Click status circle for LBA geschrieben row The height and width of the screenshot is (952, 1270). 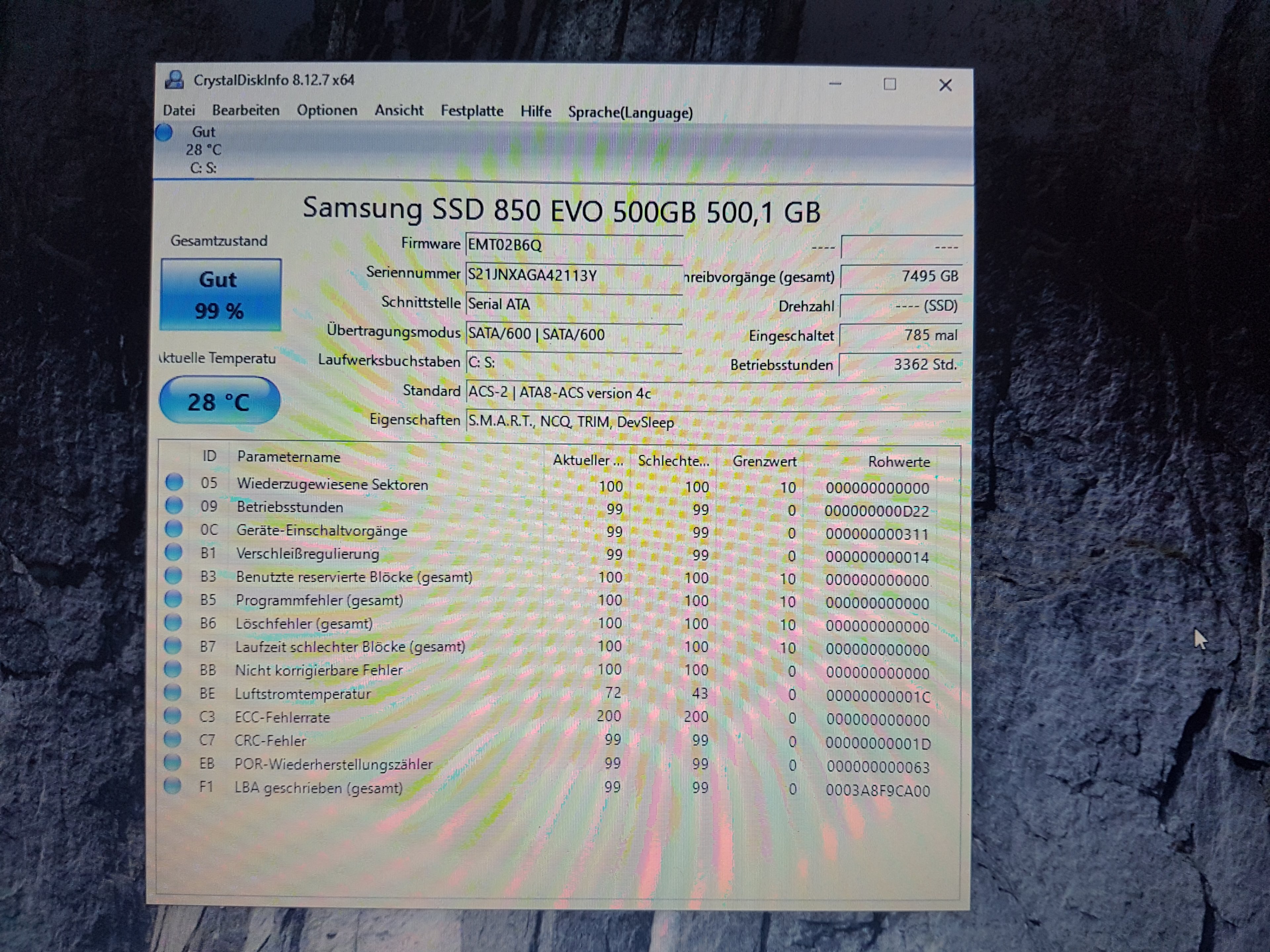172,786
